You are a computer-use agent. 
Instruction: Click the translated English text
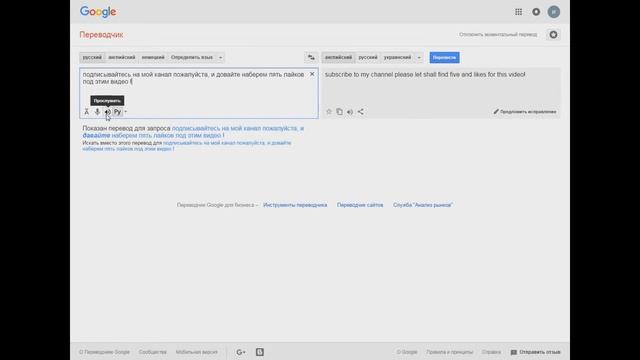pos(425,75)
